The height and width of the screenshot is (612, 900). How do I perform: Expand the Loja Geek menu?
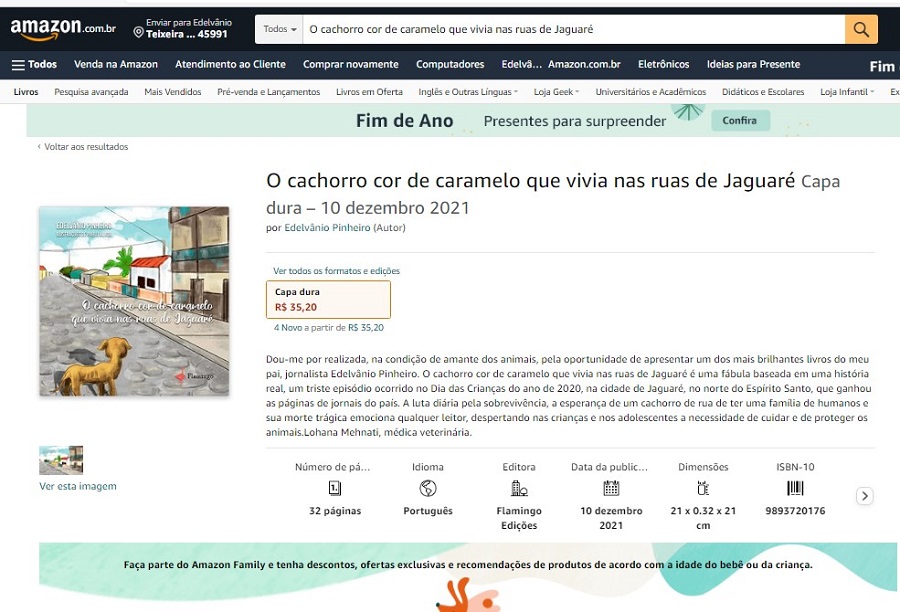(556, 92)
